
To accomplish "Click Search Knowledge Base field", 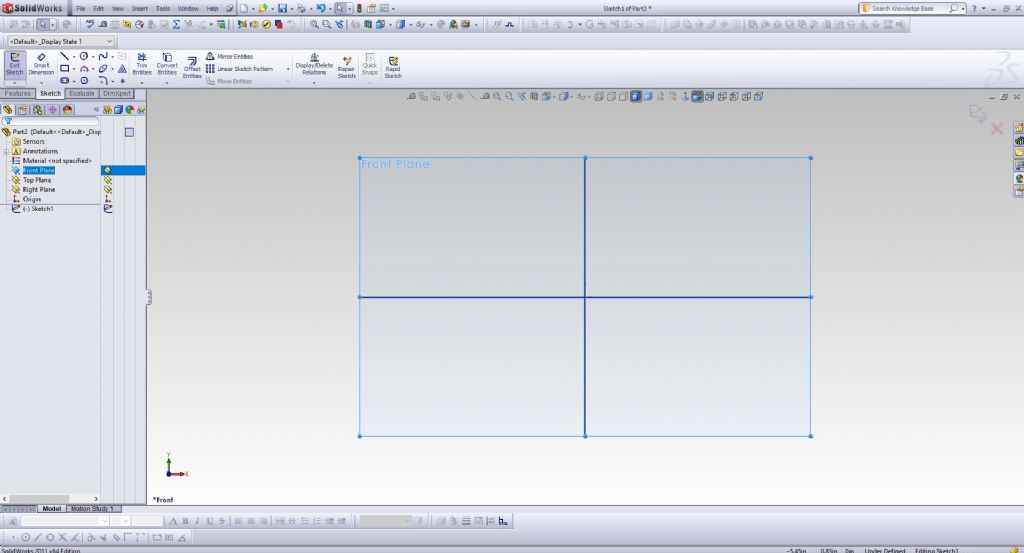I will (x=911, y=8).
